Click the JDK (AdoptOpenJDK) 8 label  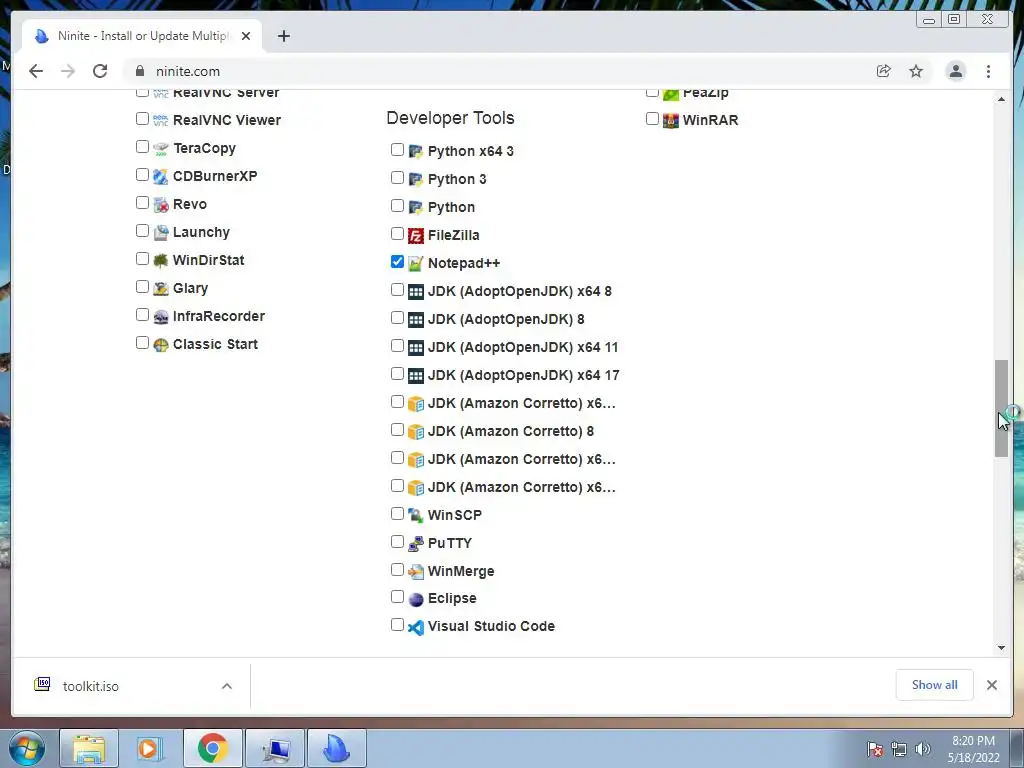click(x=506, y=319)
